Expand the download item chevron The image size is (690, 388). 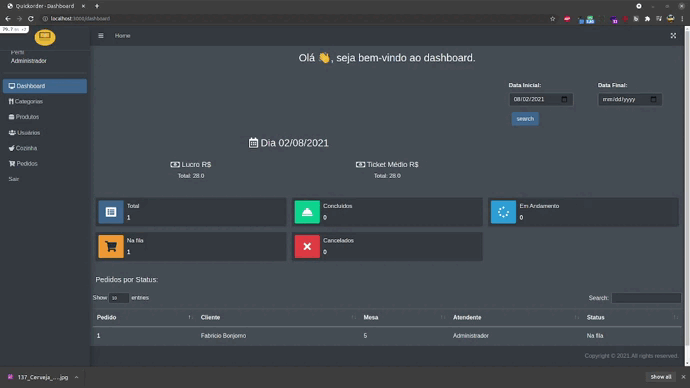[x=77, y=377]
